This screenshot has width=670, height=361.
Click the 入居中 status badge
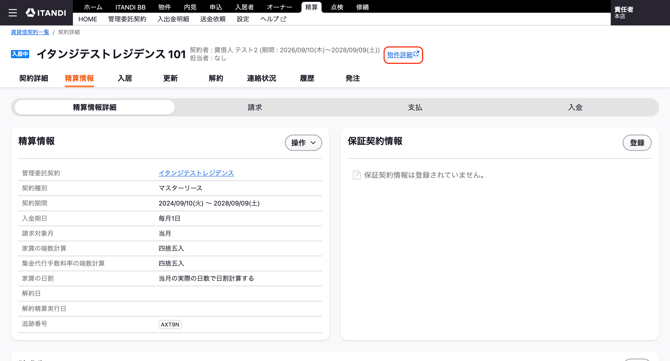[x=20, y=54]
